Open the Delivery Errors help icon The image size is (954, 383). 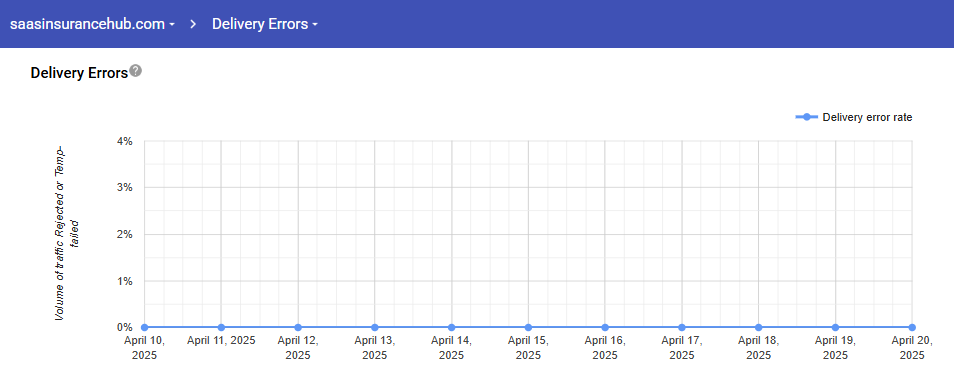click(136, 71)
